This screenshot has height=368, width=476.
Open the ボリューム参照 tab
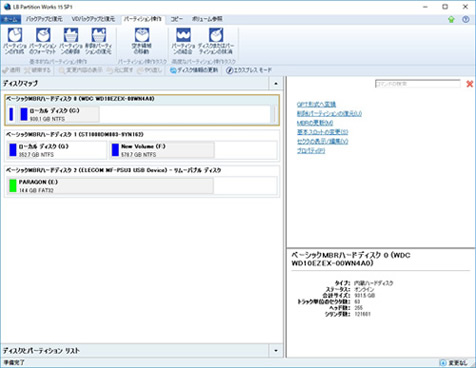(207, 19)
